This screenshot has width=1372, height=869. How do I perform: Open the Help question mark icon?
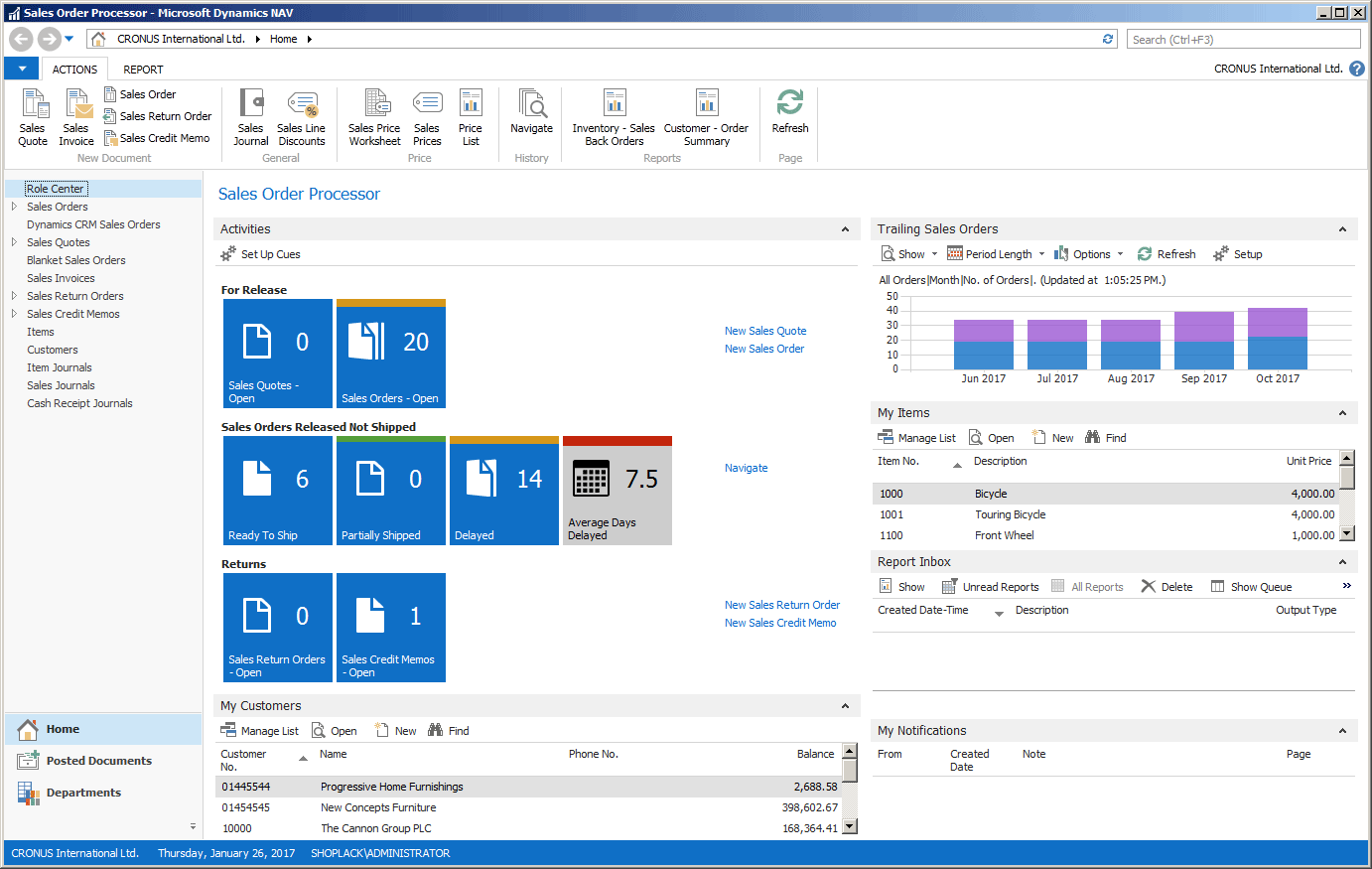pos(1357,69)
